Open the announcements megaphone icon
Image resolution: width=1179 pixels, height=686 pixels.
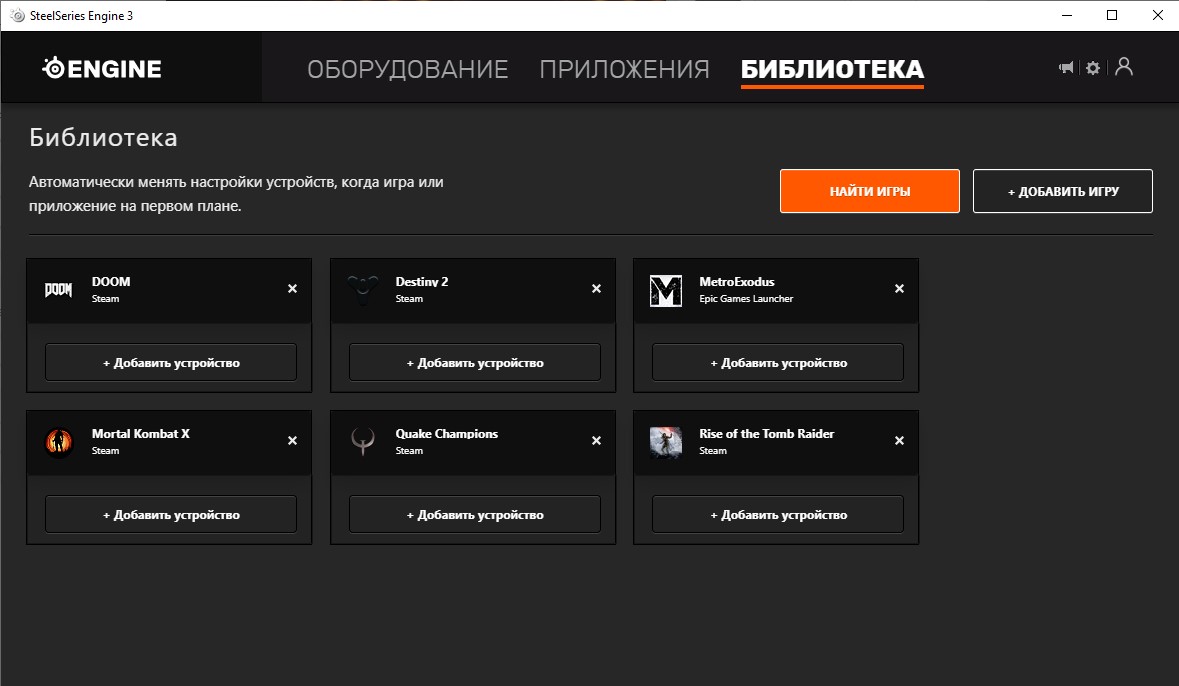point(1066,68)
